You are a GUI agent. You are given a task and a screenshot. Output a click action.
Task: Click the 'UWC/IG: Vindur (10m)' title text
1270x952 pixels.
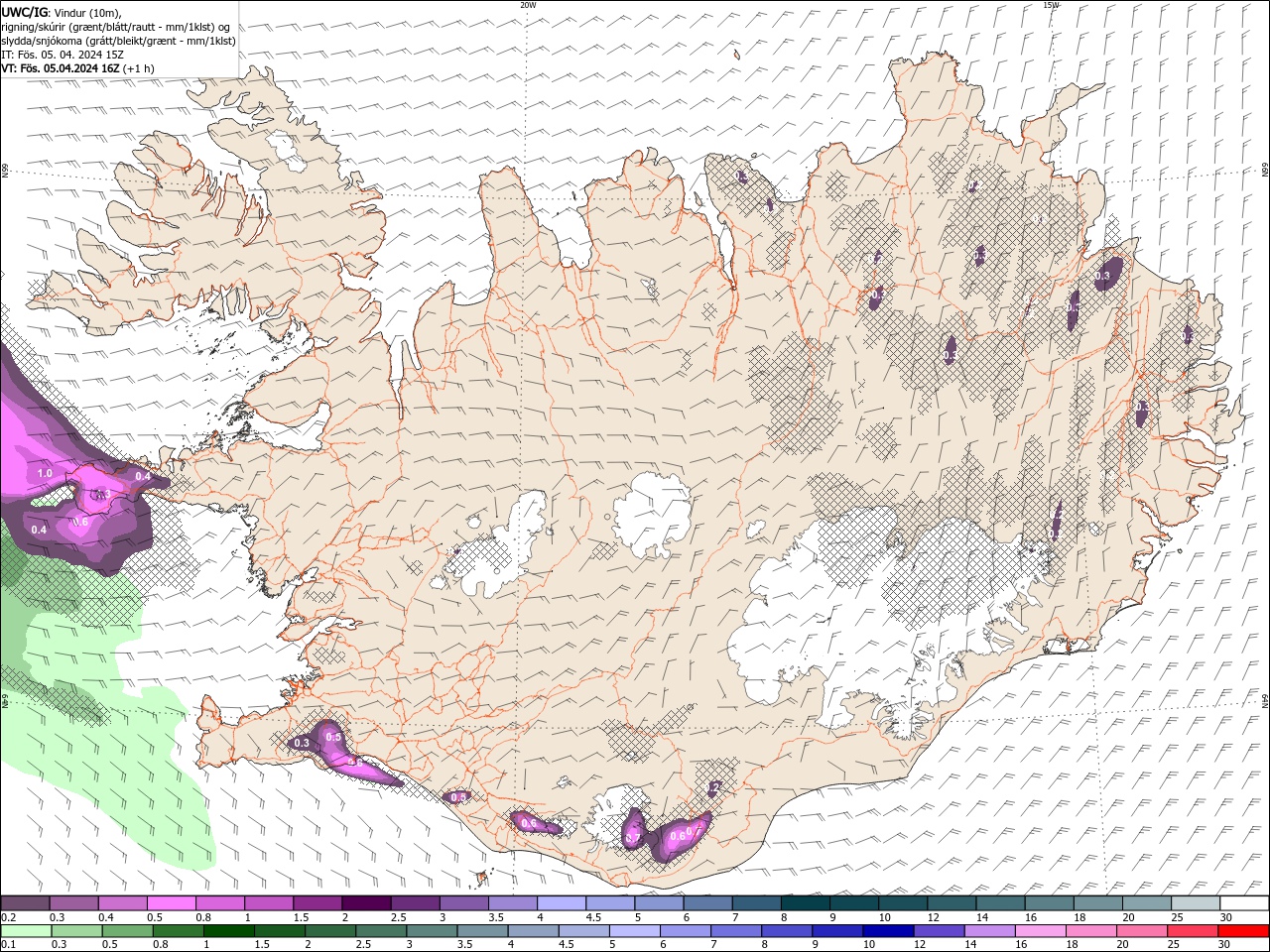62,12
